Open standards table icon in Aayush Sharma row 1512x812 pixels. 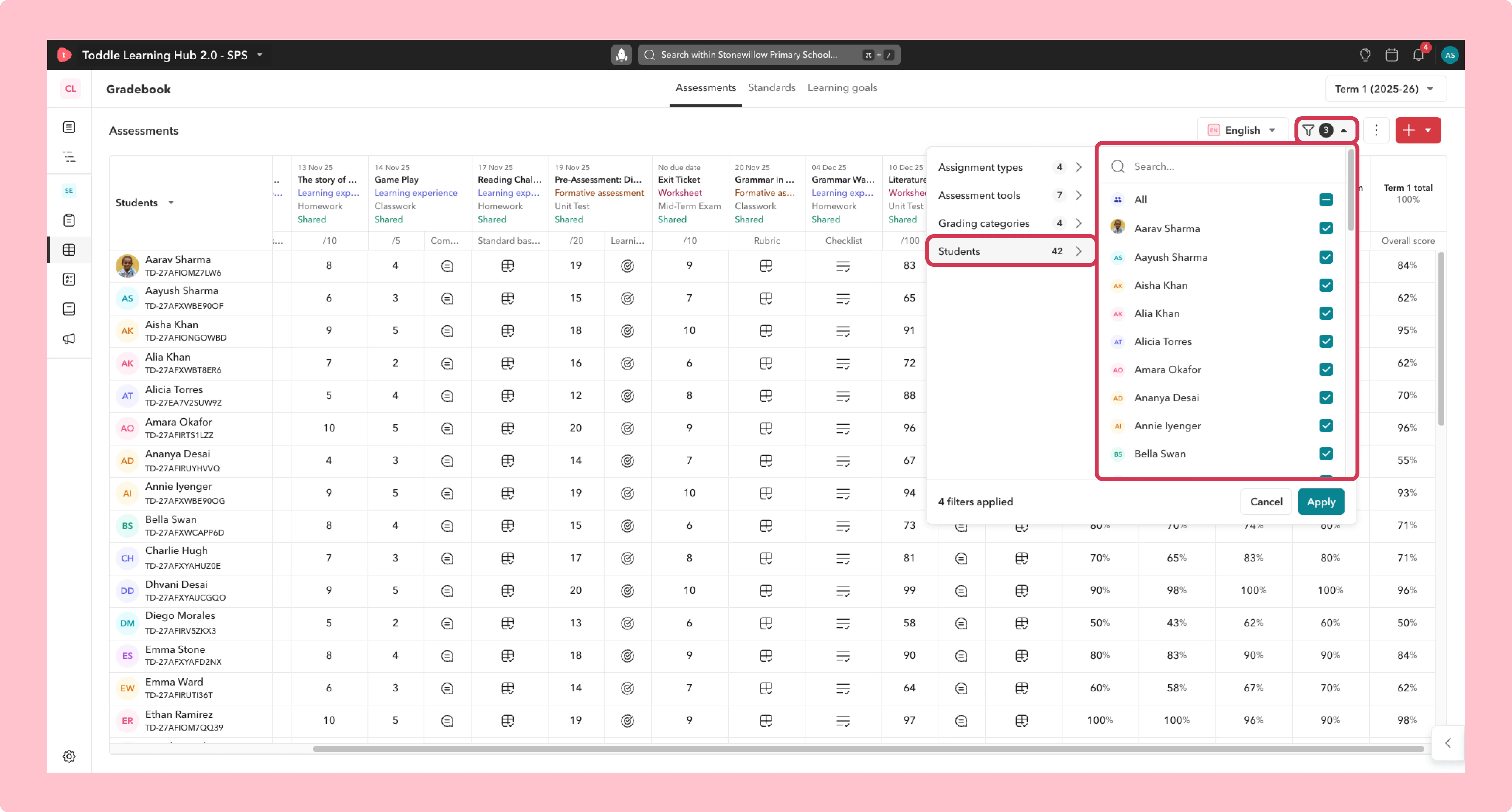click(508, 299)
